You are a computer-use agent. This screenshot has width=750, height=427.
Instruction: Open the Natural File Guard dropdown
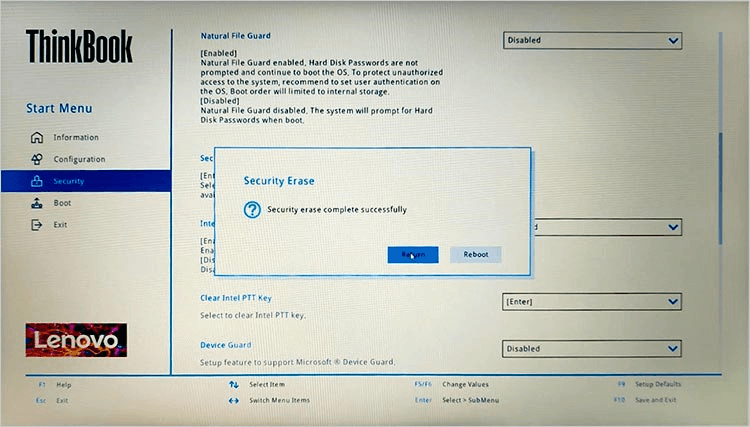[x=592, y=41]
